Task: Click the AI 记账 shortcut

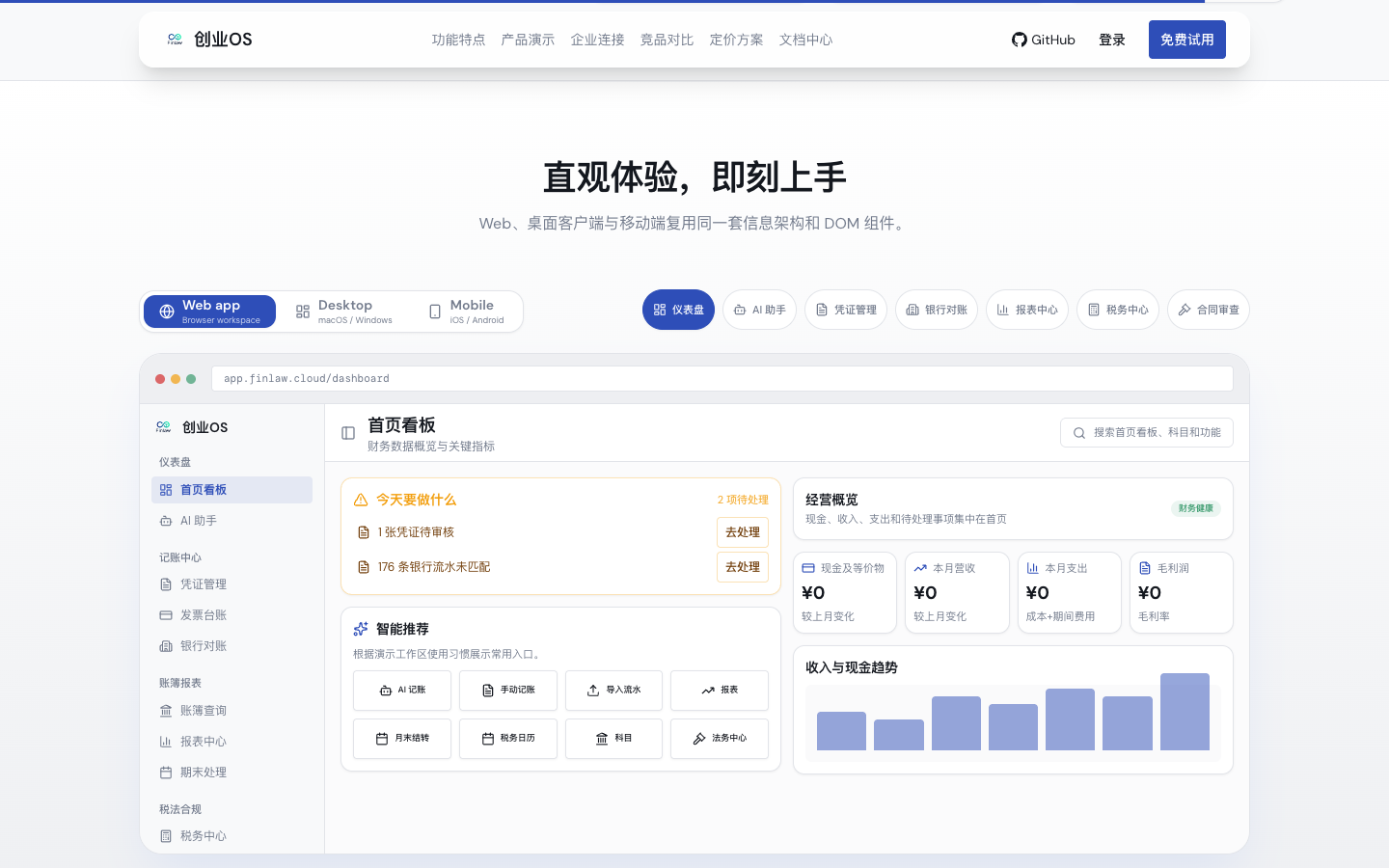Action: pyautogui.click(x=402, y=691)
